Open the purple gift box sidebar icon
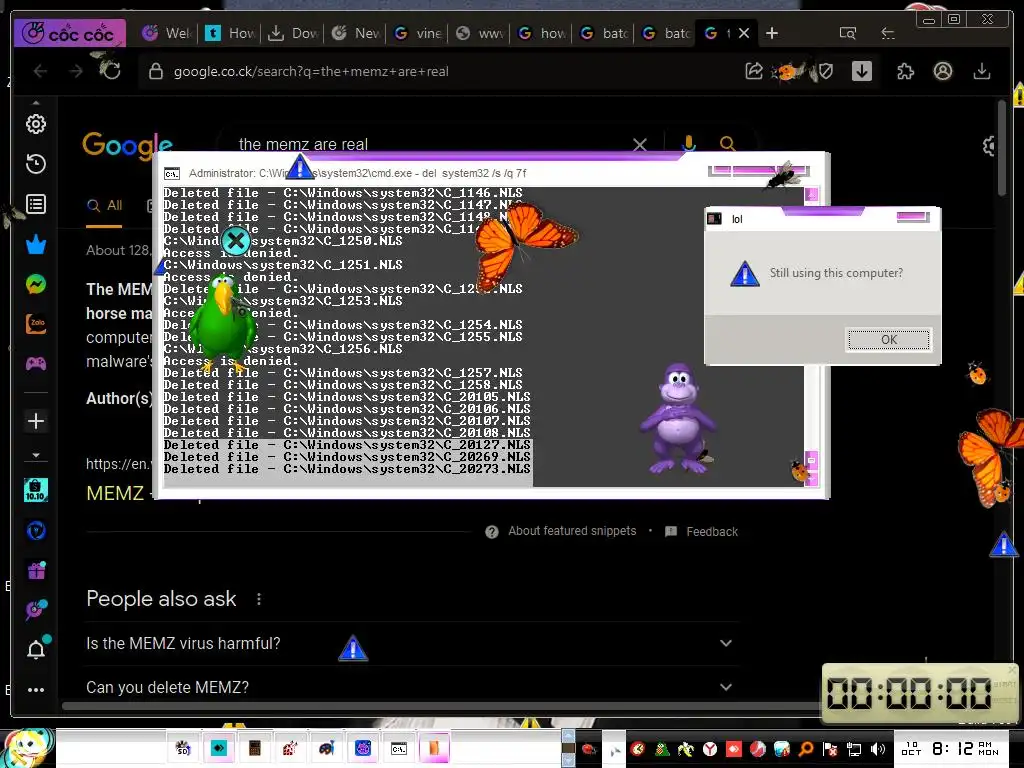This screenshot has width=1024, height=768. click(36, 571)
